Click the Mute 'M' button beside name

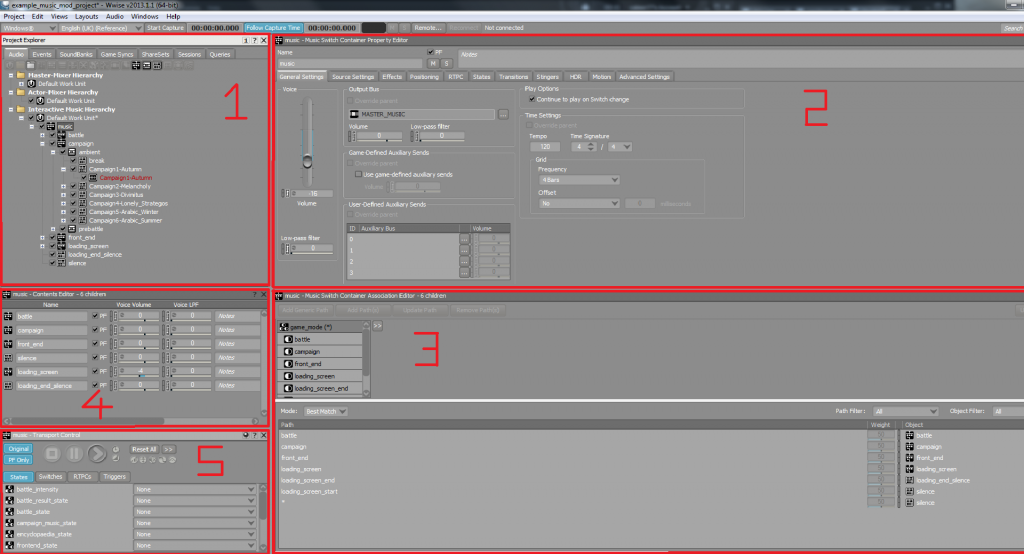[433, 63]
